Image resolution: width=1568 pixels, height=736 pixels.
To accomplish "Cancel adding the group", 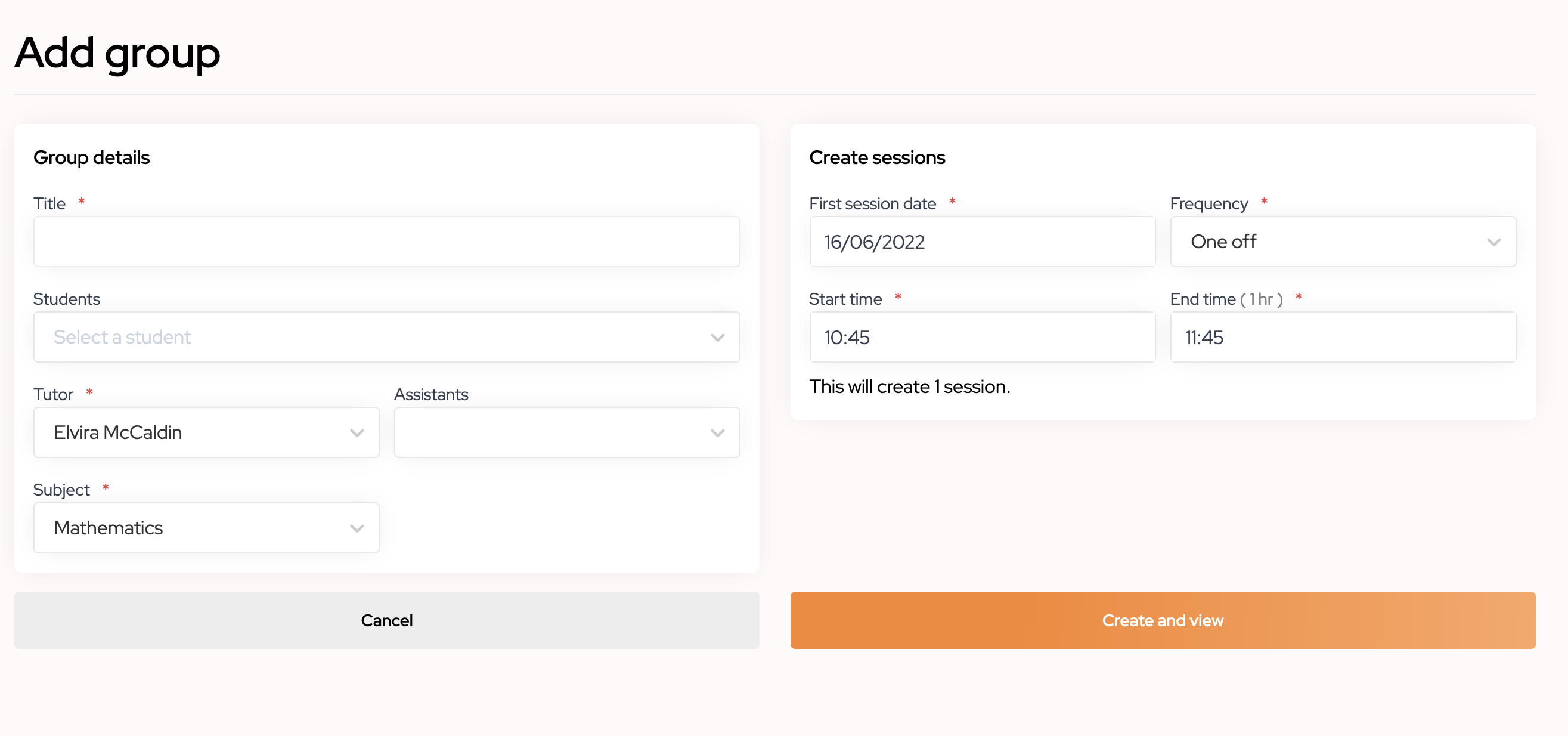I will coord(386,620).
